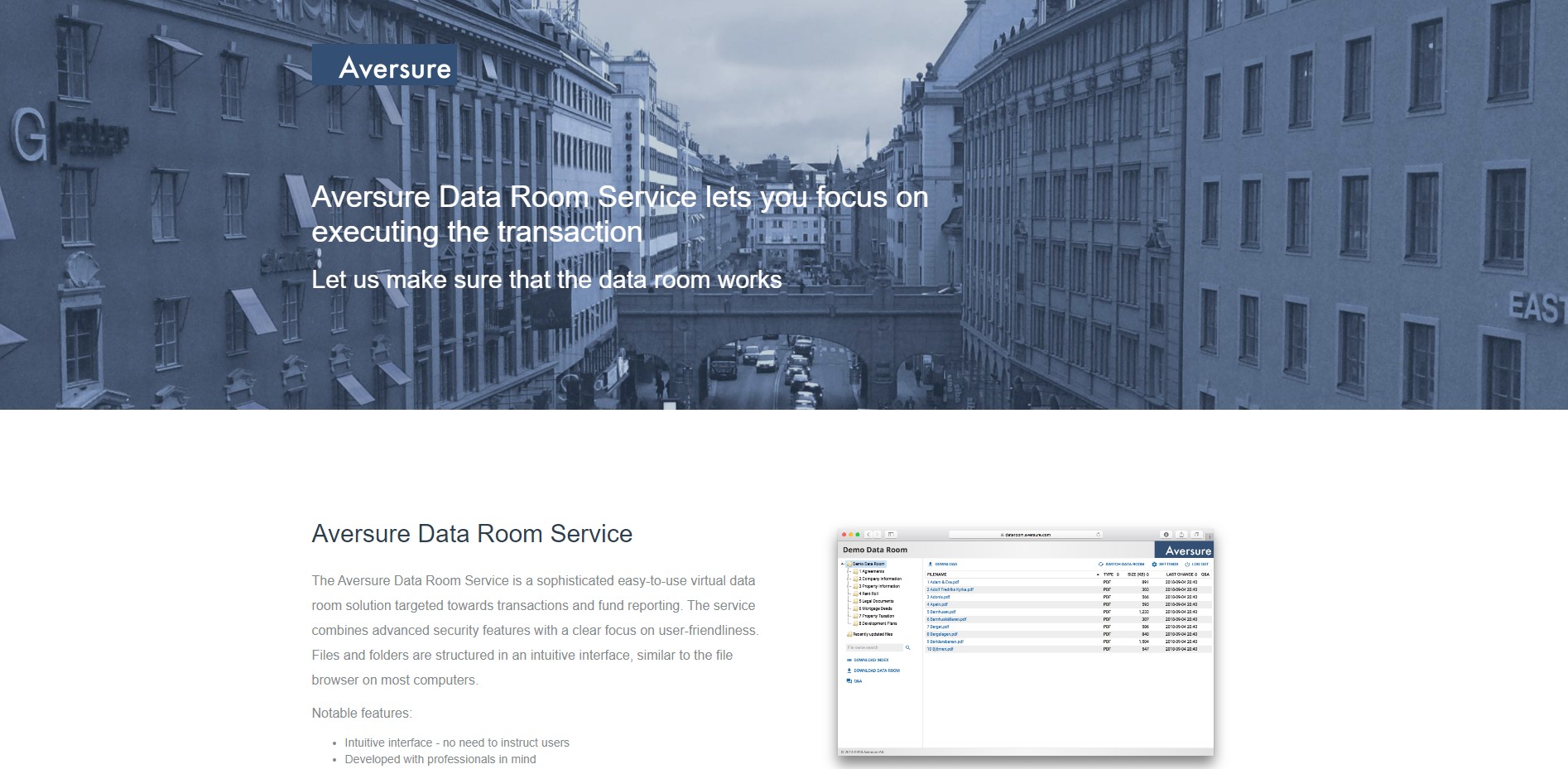
Task: Click the Download Data Room link
Action: click(877, 670)
